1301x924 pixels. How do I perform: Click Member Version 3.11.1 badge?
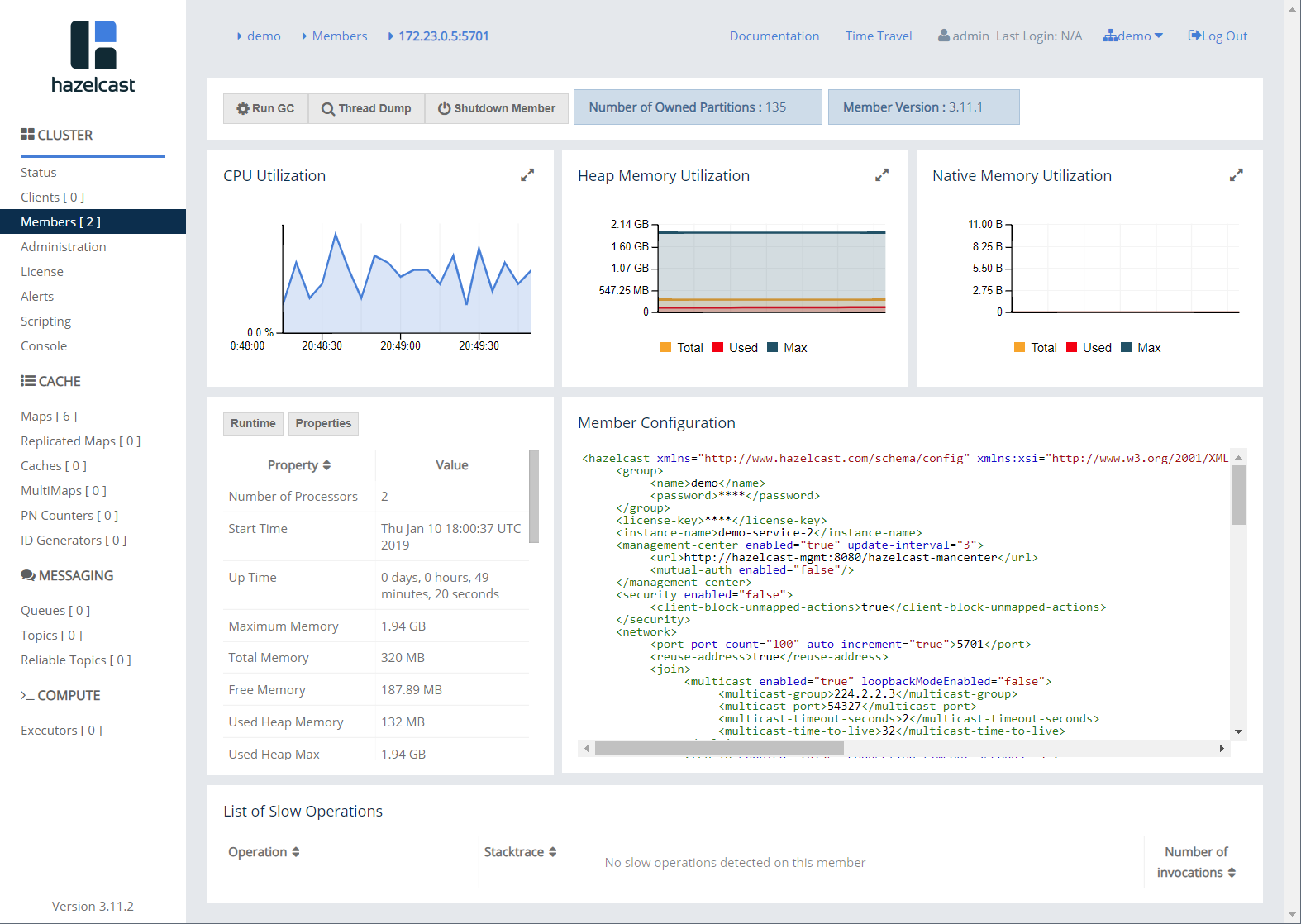tap(923, 107)
